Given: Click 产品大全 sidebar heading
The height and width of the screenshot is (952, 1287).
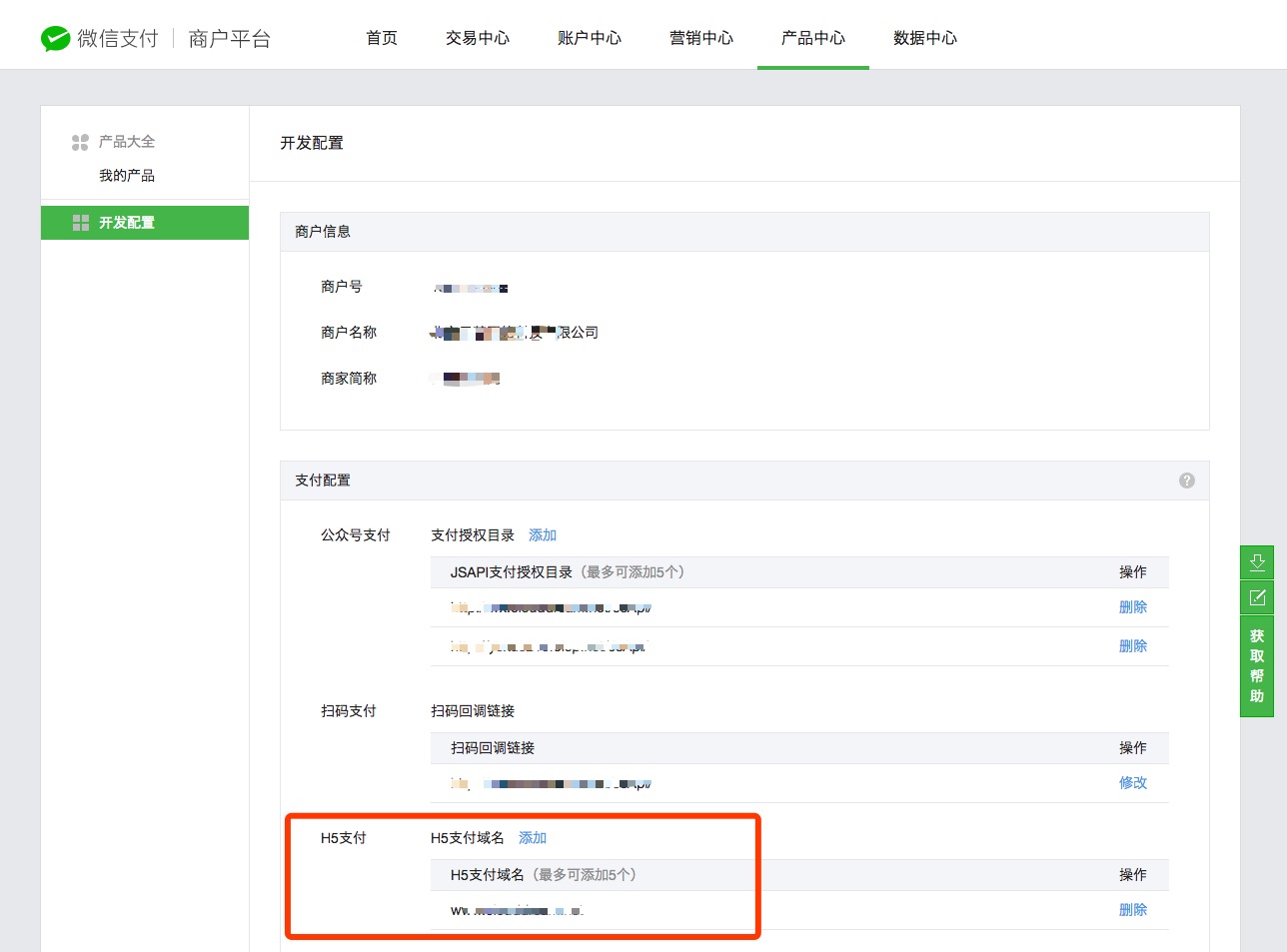Looking at the screenshot, I should (x=127, y=142).
